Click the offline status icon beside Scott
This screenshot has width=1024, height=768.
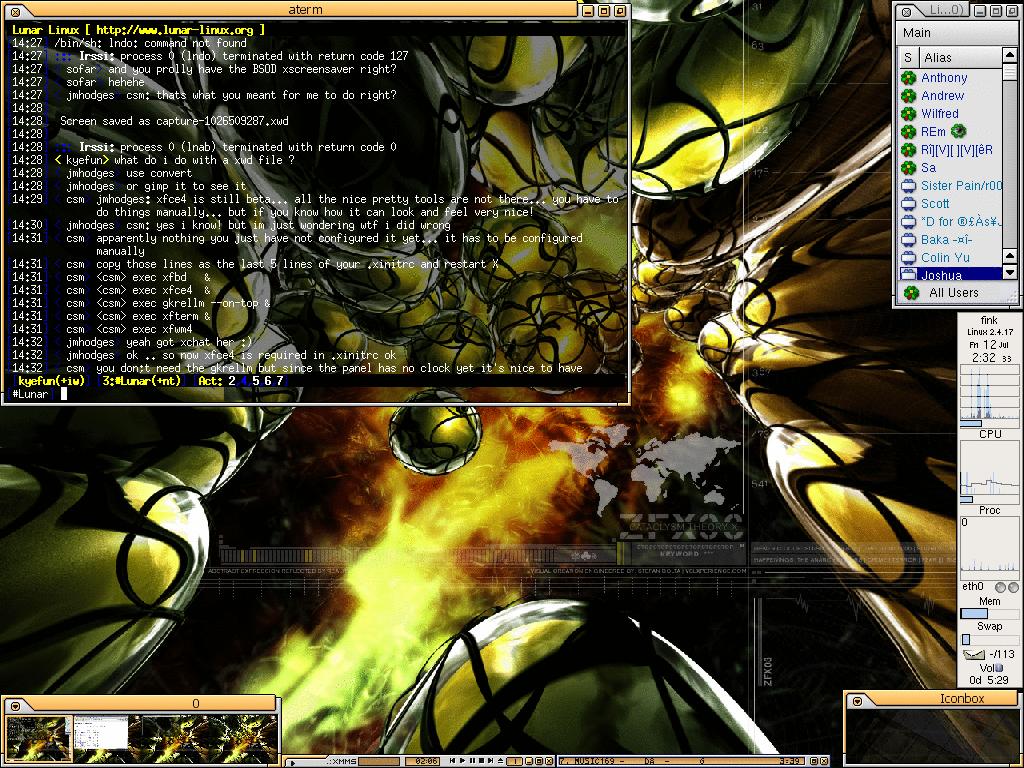(x=908, y=204)
